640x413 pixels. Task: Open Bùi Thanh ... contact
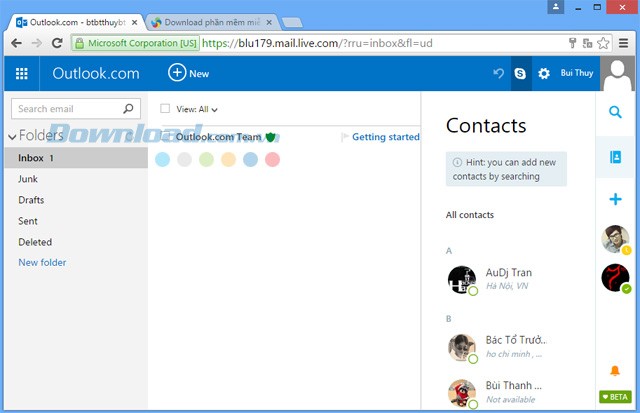point(508,393)
